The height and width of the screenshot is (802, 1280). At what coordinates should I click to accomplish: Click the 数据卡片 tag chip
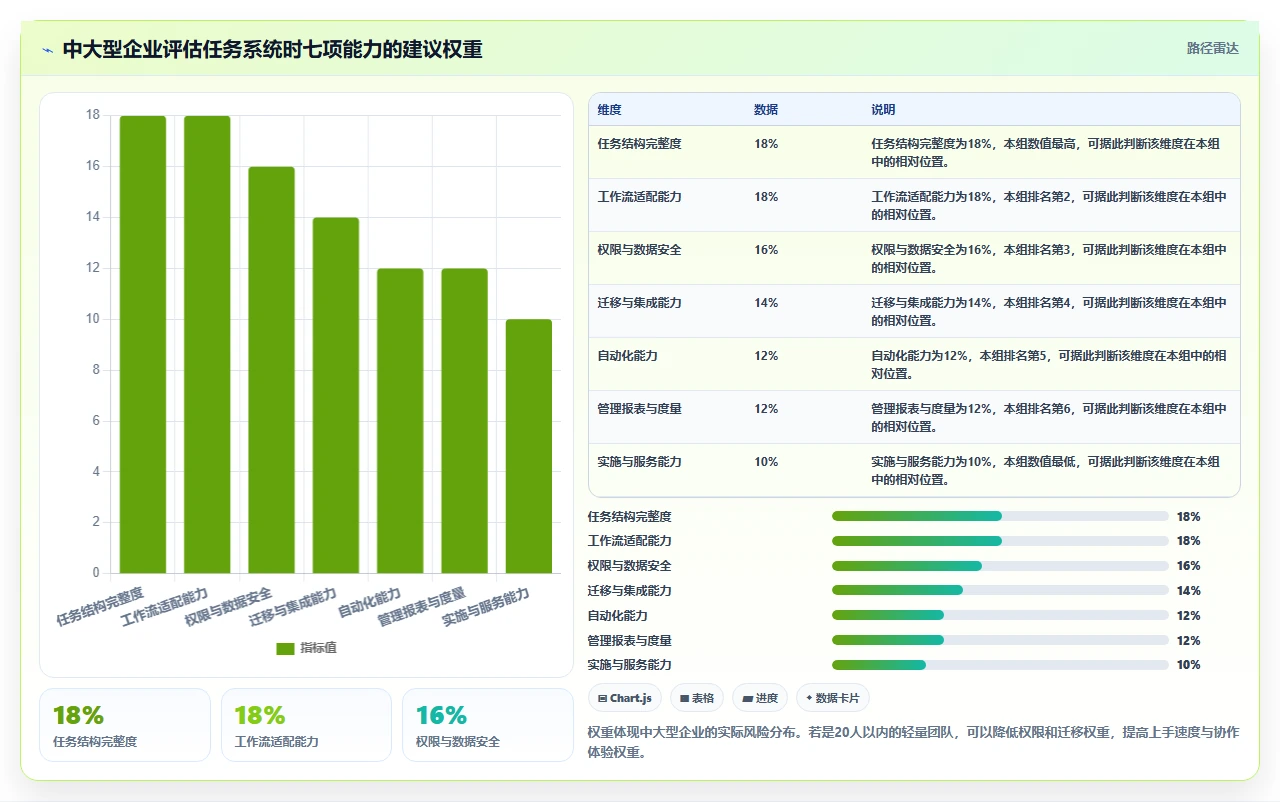pos(834,698)
